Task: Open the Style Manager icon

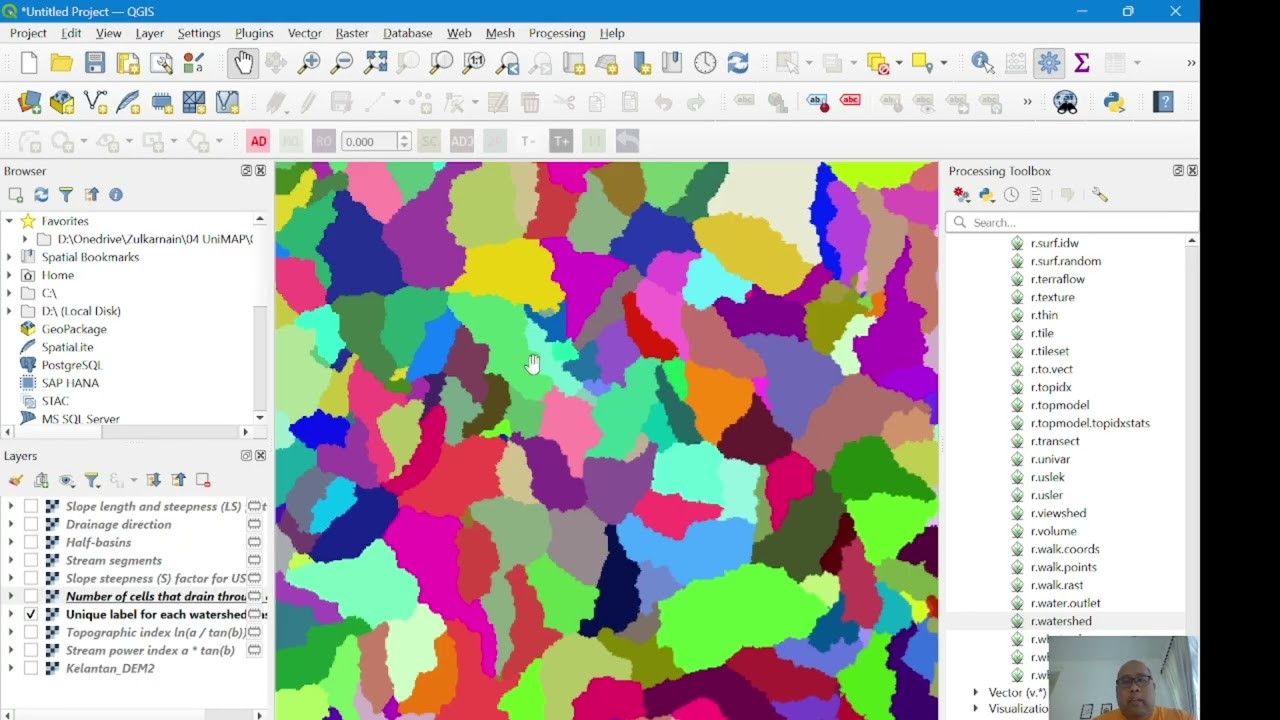Action: 194,63
